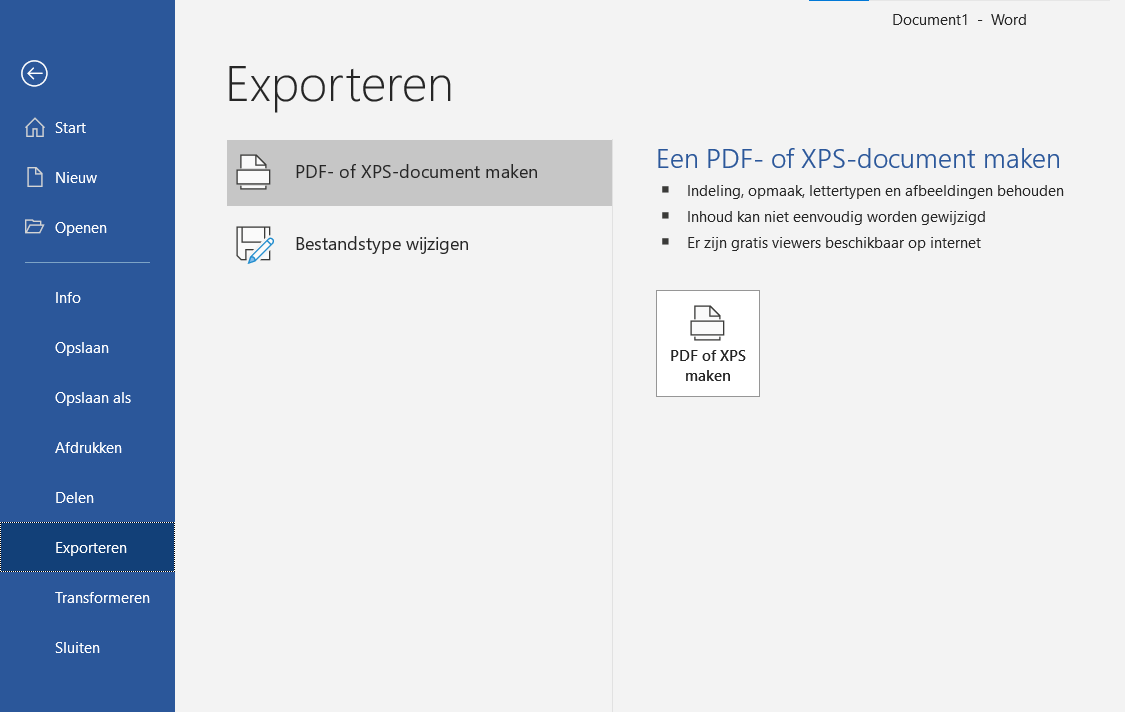Click the back arrow circle icon
The image size is (1125, 712).
[34, 73]
